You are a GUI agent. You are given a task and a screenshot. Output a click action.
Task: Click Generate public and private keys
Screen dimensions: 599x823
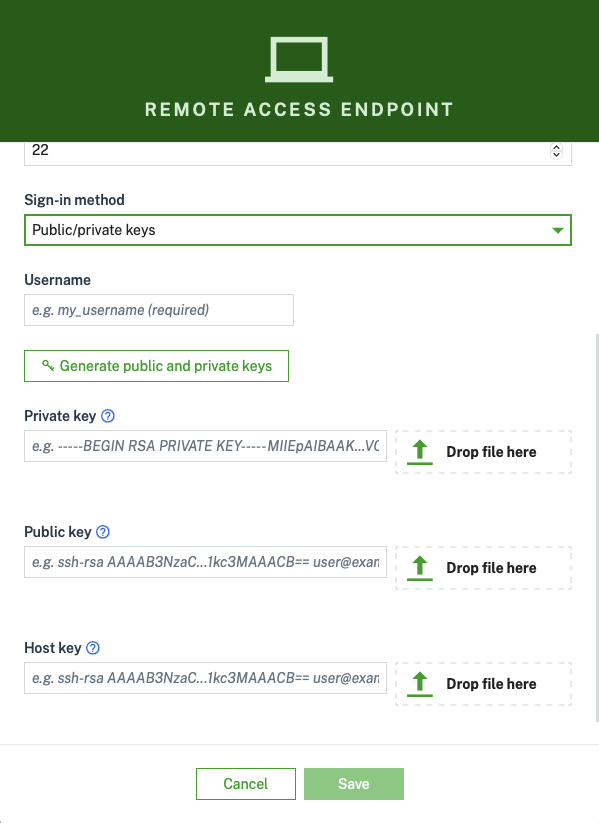pos(156,366)
